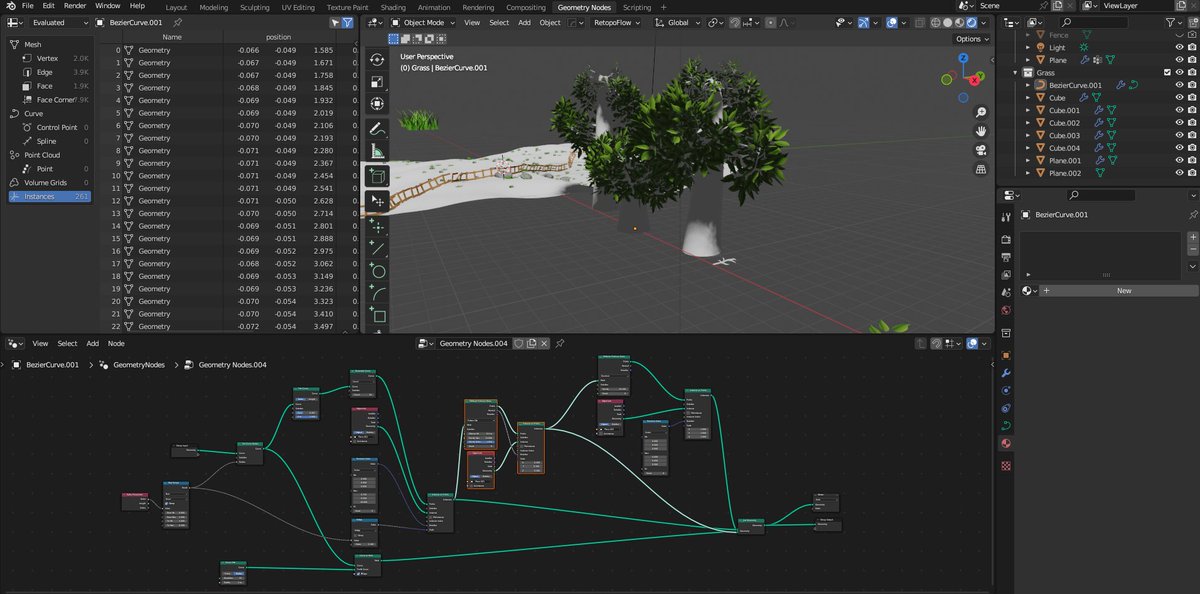Viewport: 1200px width, 594px height.
Task: Open the Modifiers wrench properties tab
Action: pyautogui.click(x=1006, y=373)
